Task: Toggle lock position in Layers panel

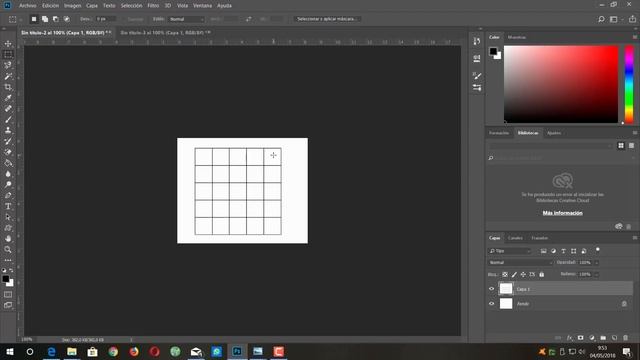Action: point(523,274)
